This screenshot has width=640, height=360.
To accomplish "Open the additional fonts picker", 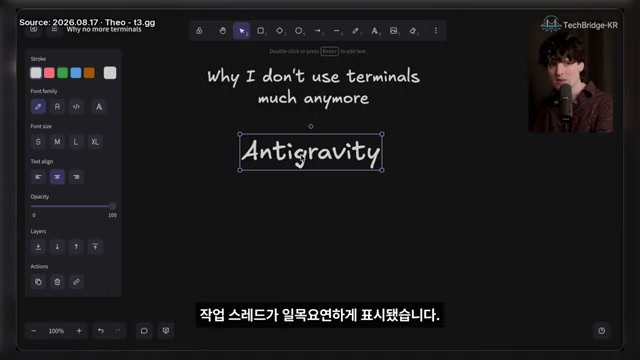I will (x=99, y=107).
